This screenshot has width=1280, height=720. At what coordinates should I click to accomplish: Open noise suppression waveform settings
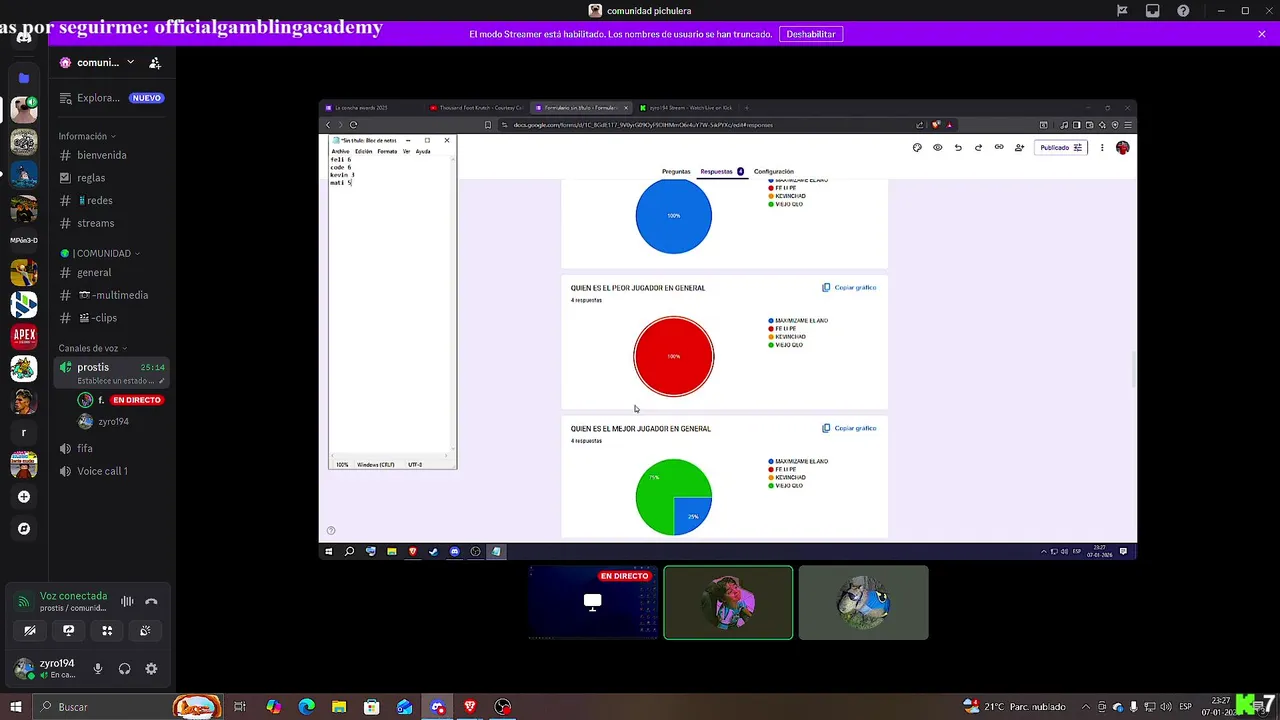click(127, 601)
